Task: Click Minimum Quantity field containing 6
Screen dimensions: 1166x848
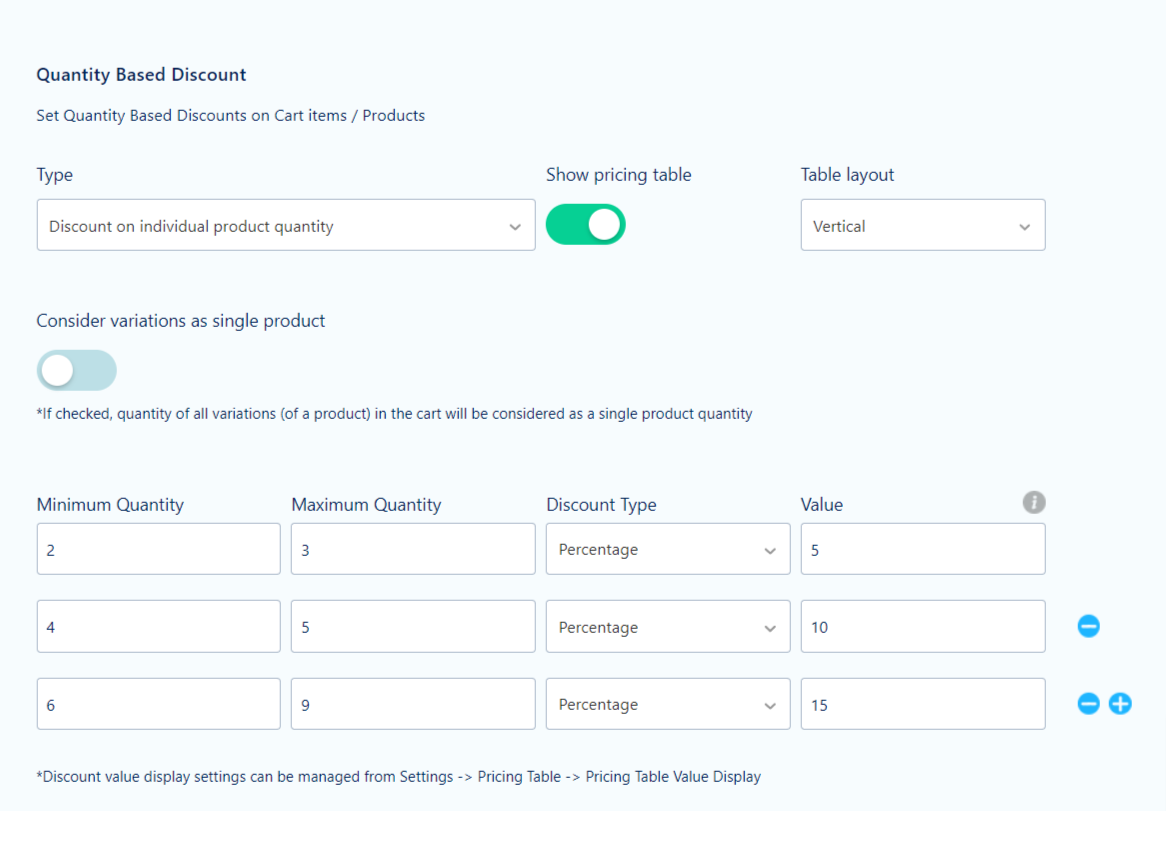Action: click(x=158, y=704)
